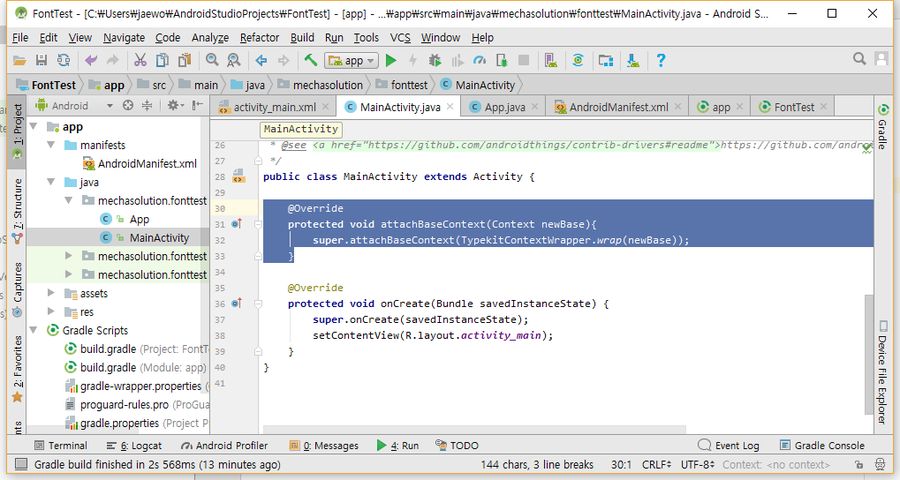Screen dimensions: 900x480
Task: Click the Copy icon in toolbar
Action: [x=162, y=60]
